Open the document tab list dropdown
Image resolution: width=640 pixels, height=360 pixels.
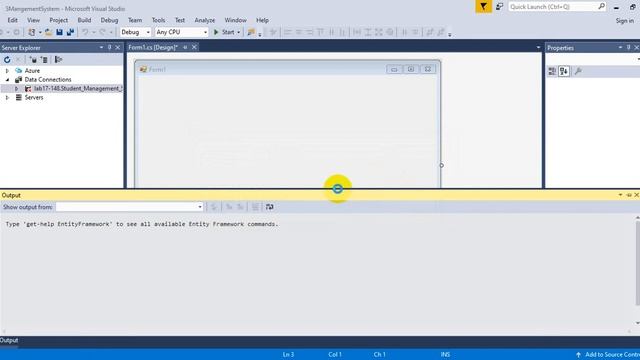click(538, 47)
